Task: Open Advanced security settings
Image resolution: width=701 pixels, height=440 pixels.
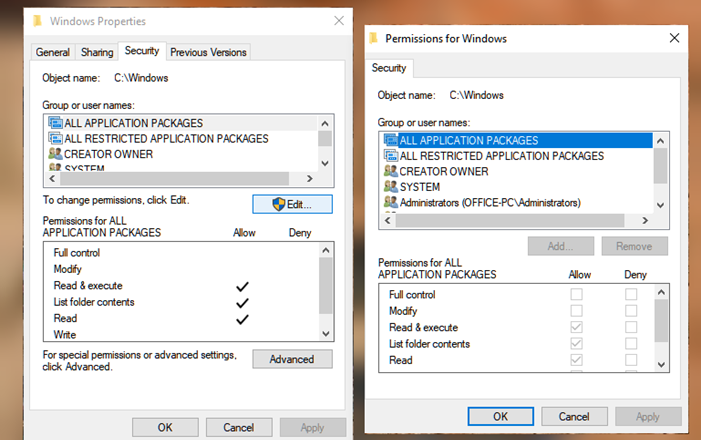Action: [292, 359]
